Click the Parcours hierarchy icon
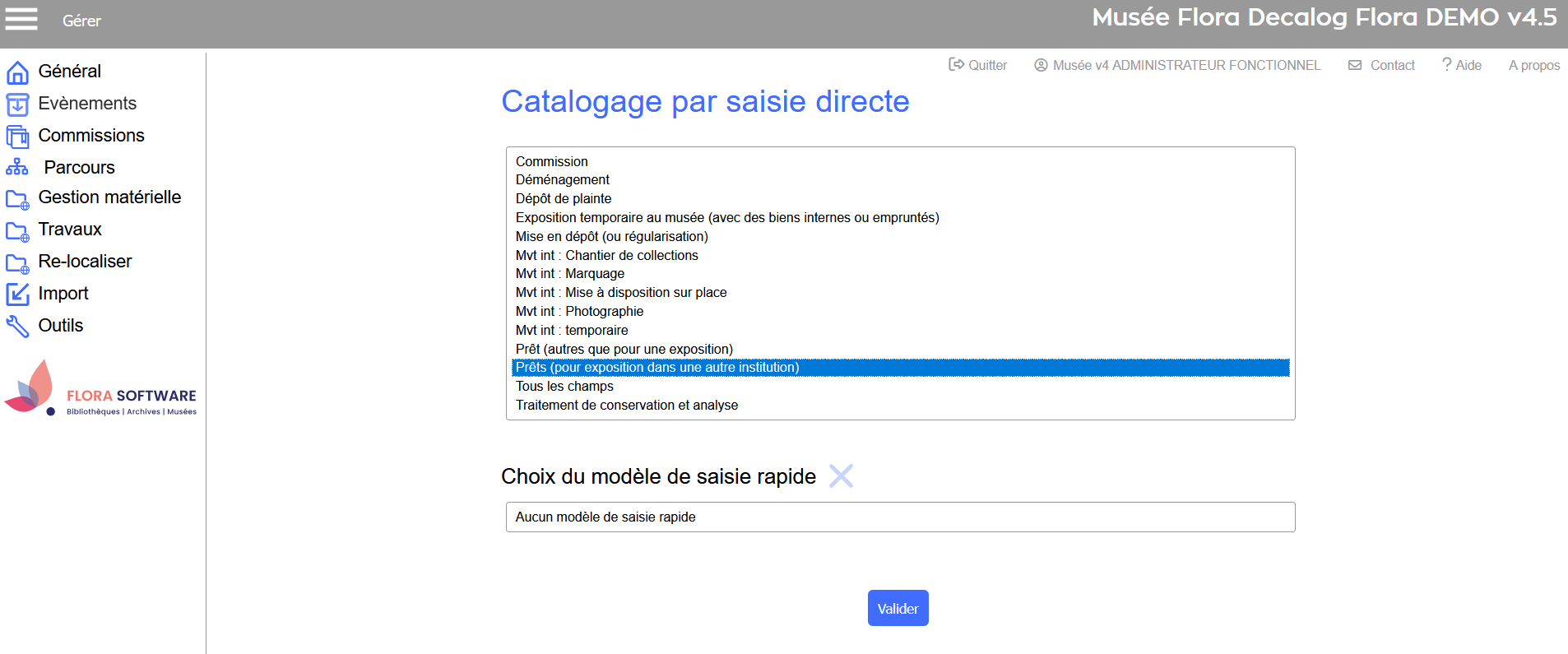Screen dimensions: 1568x654 click(17, 168)
